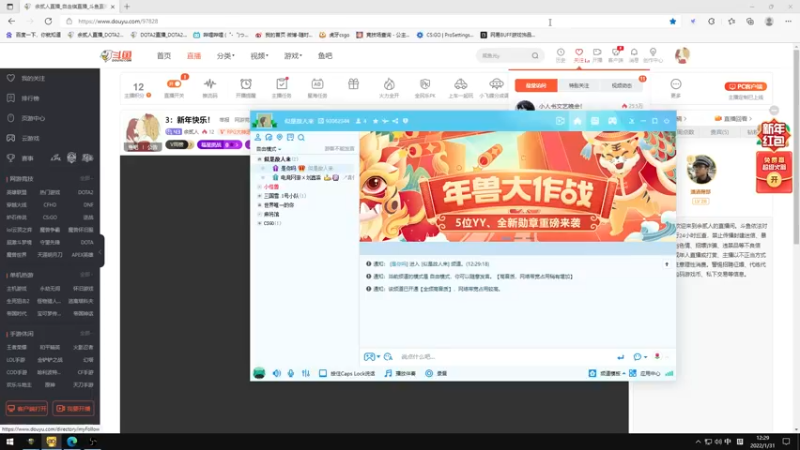Click the 我要开播 button
This screenshot has height=450, width=800.
click(73, 408)
